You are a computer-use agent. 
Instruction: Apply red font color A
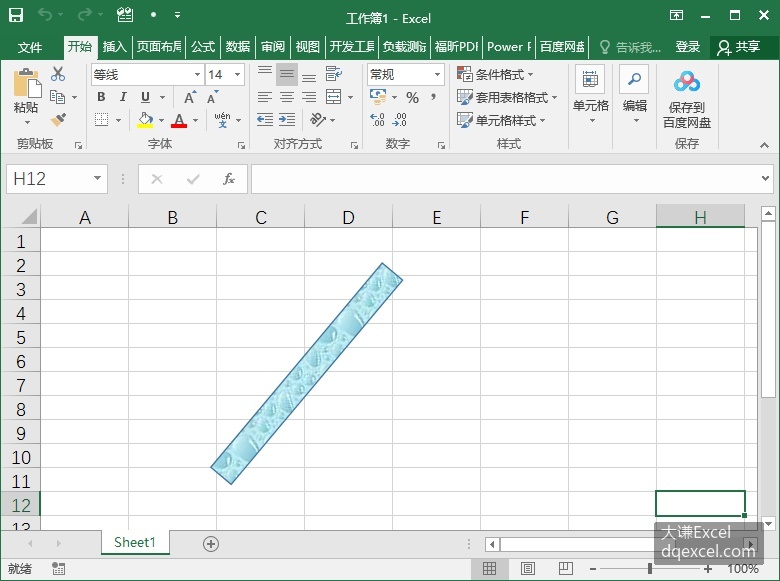click(179, 120)
